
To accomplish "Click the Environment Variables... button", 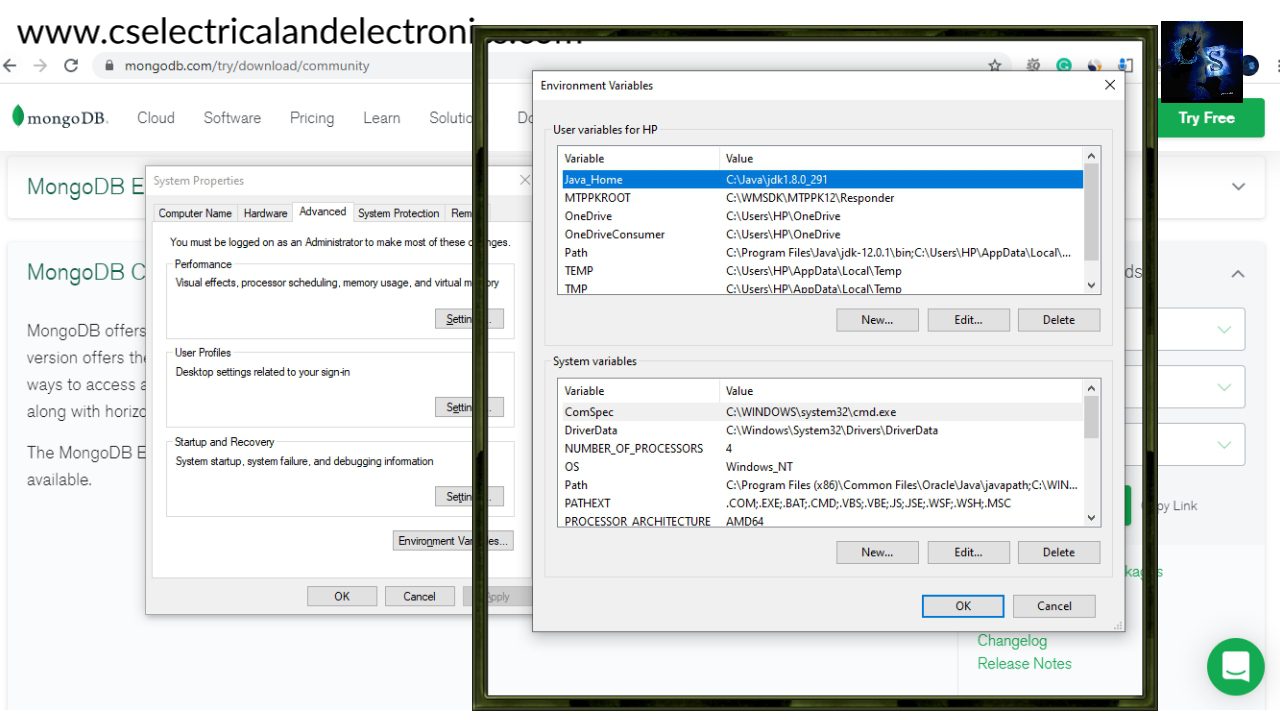I will point(453,541).
